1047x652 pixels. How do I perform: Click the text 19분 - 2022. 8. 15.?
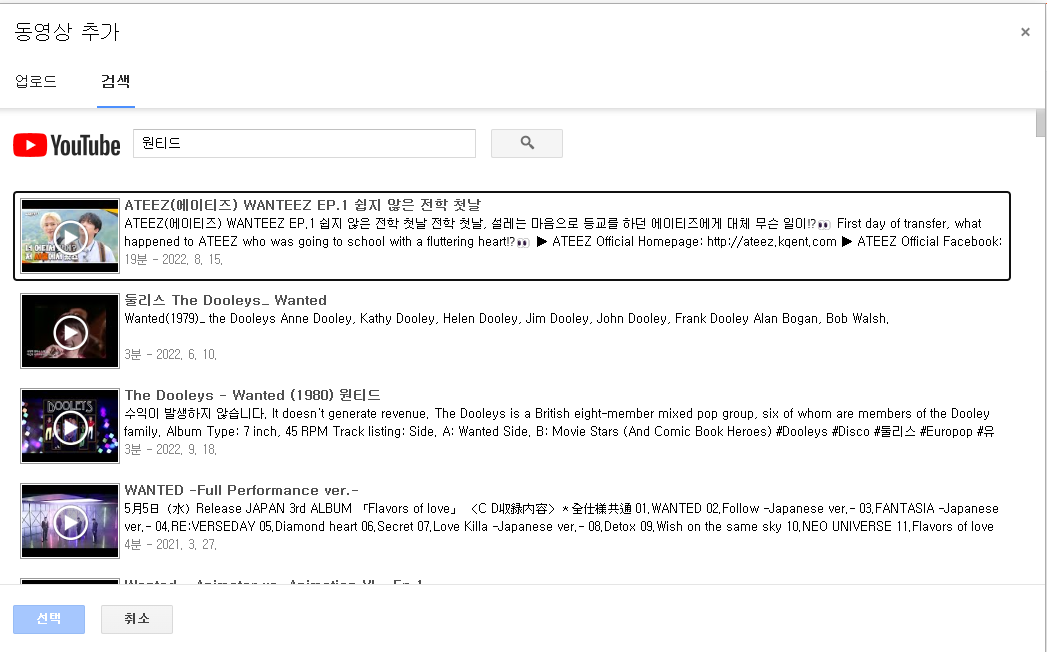[x=174, y=259]
